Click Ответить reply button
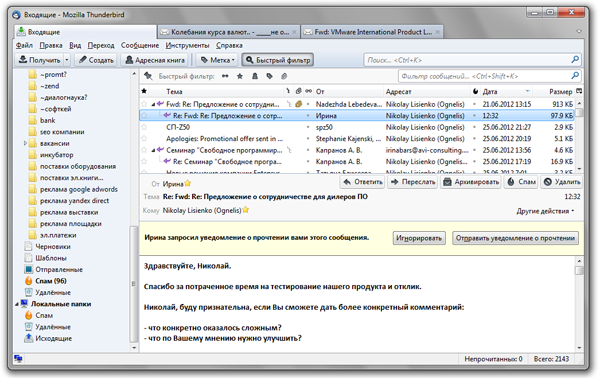Screen dimensions: 600x378 pyautogui.click(x=363, y=182)
